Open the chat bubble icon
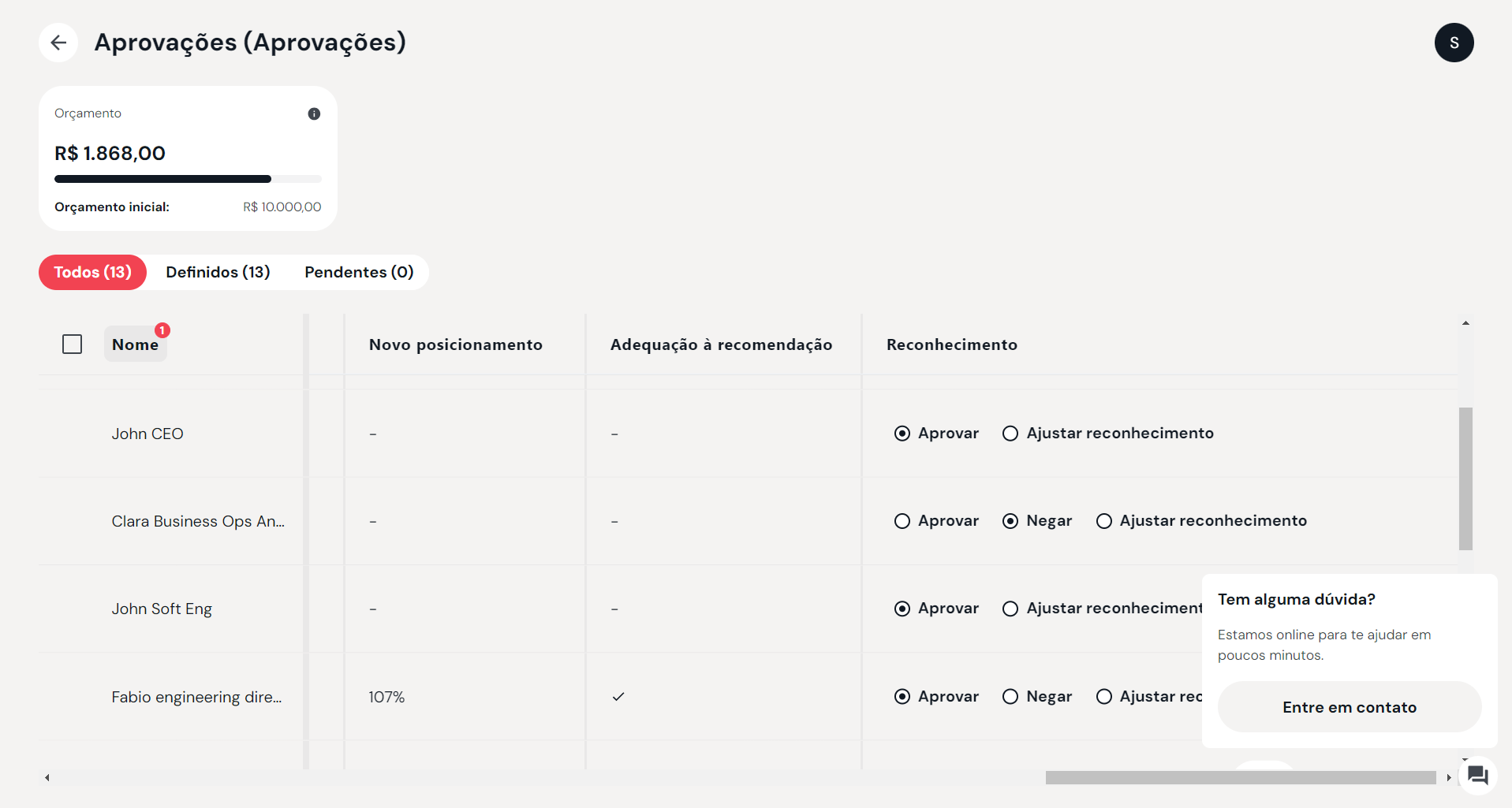This screenshot has height=808, width=1512. tap(1477, 776)
